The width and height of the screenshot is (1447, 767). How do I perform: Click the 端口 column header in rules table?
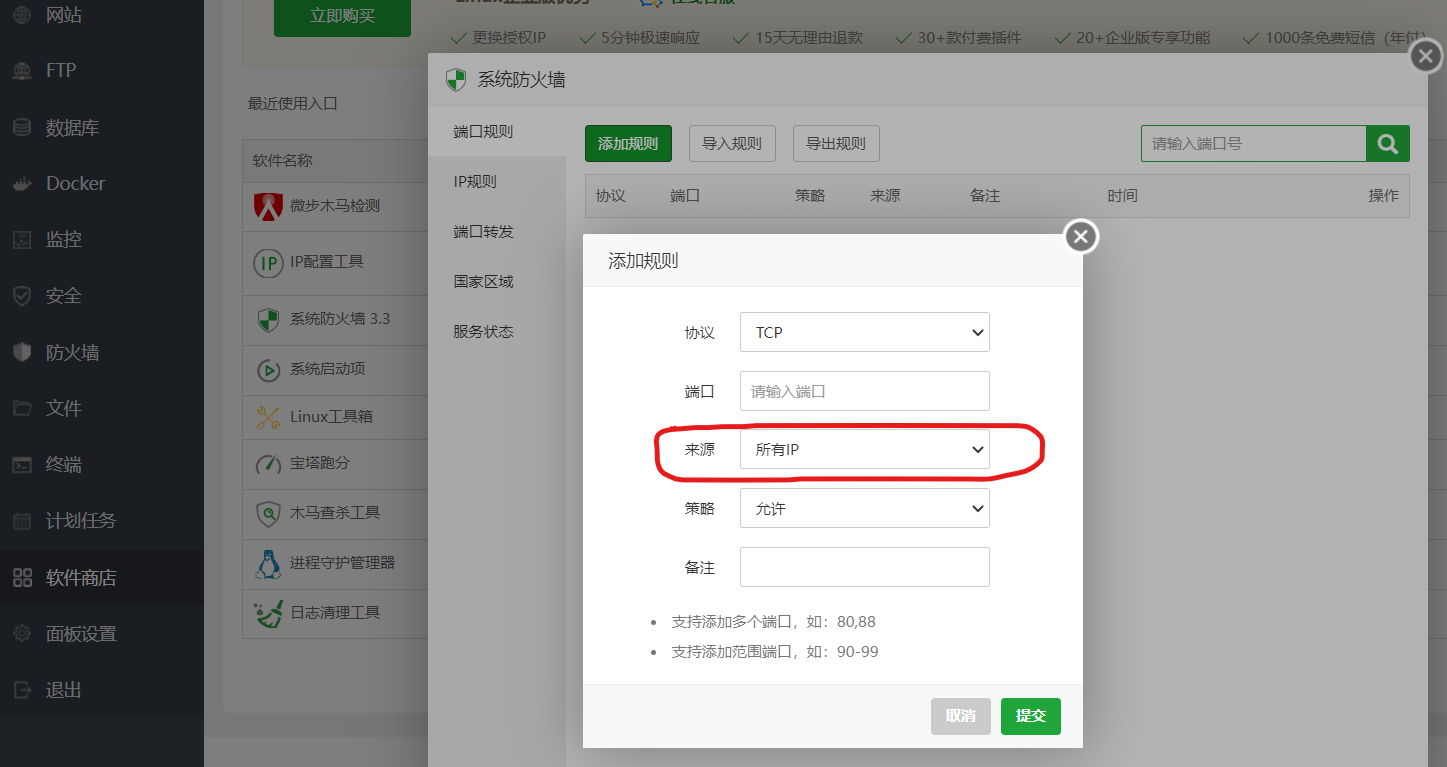[x=685, y=196]
